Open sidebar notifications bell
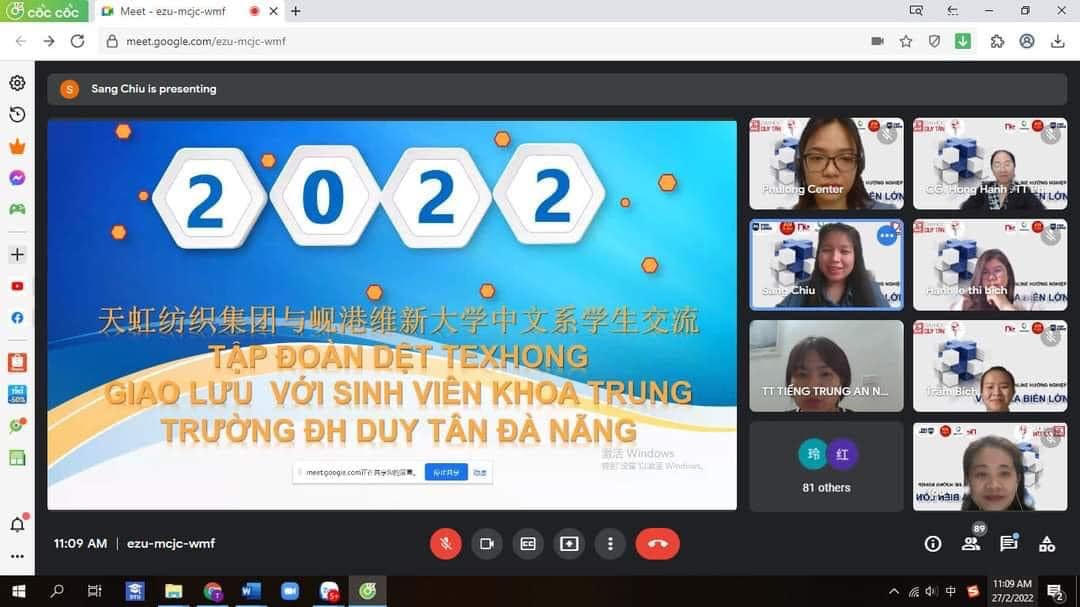1080x607 pixels. coord(17,525)
